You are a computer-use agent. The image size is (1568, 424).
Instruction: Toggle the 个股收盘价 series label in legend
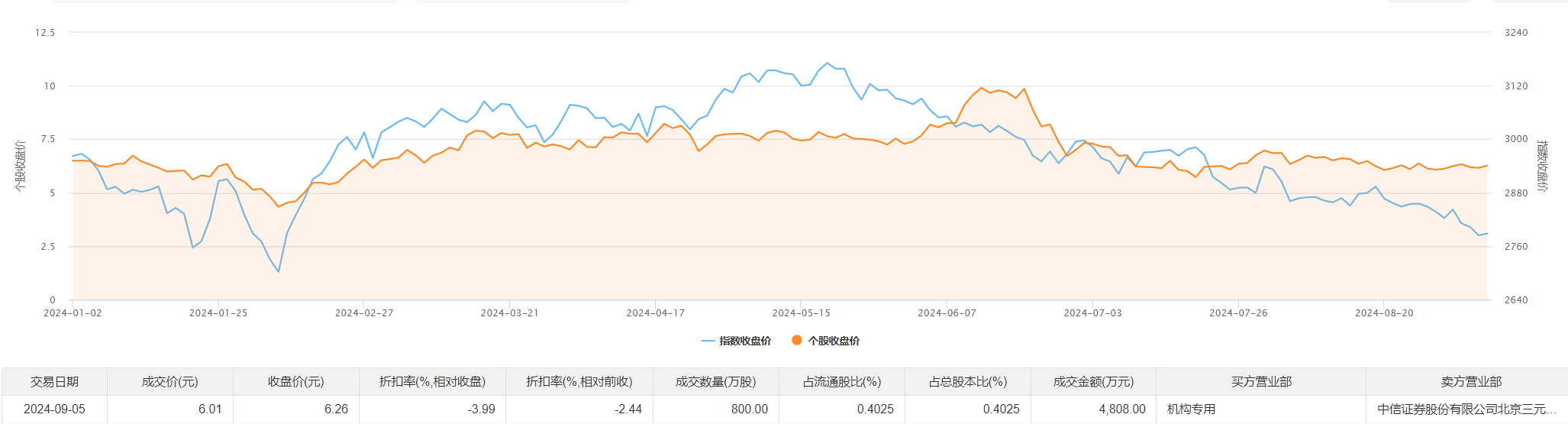click(834, 341)
